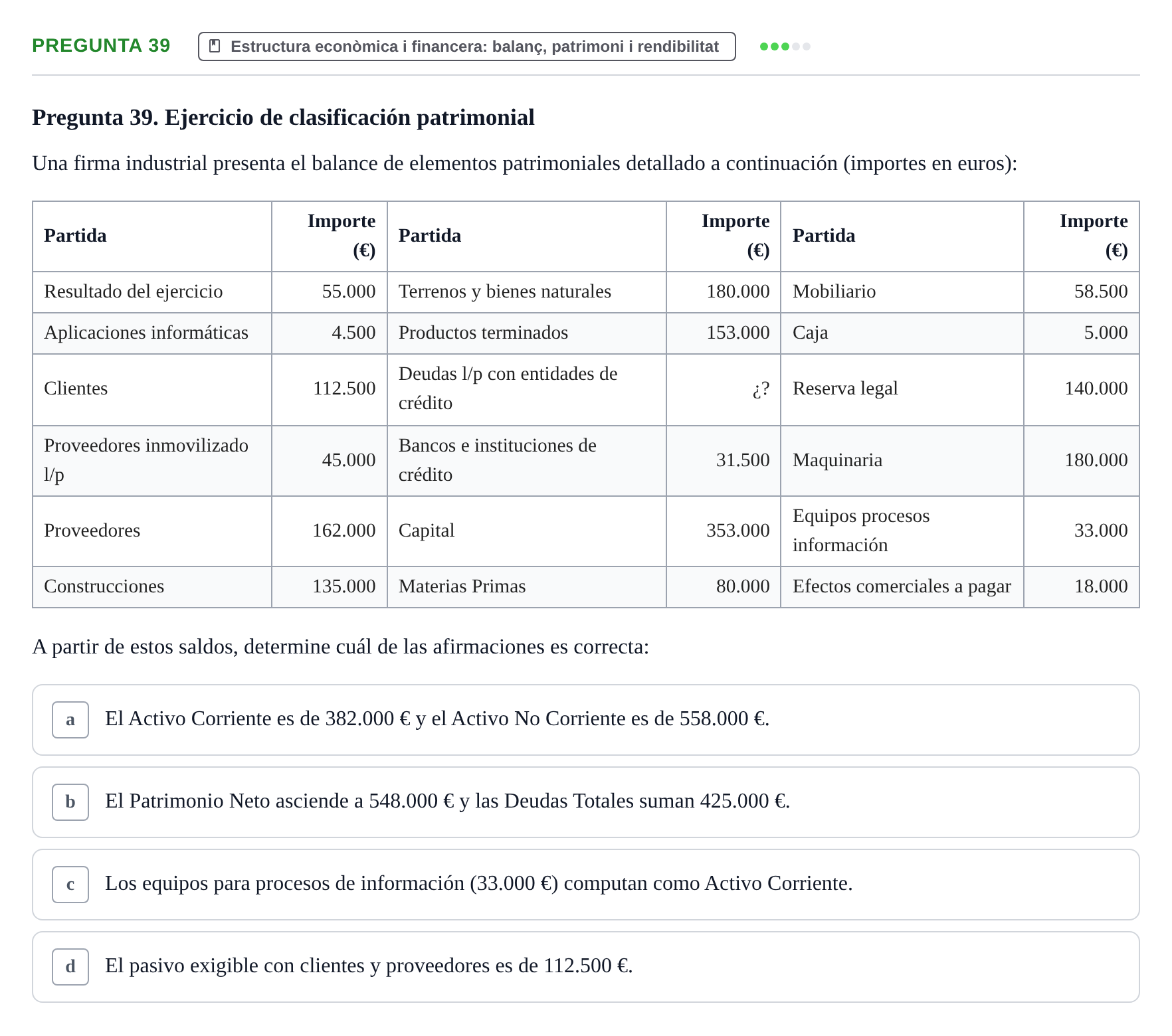The width and height of the screenshot is (1172, 1036).
Task: Click the book icon in the topic tag
Action: coord(215,46)
